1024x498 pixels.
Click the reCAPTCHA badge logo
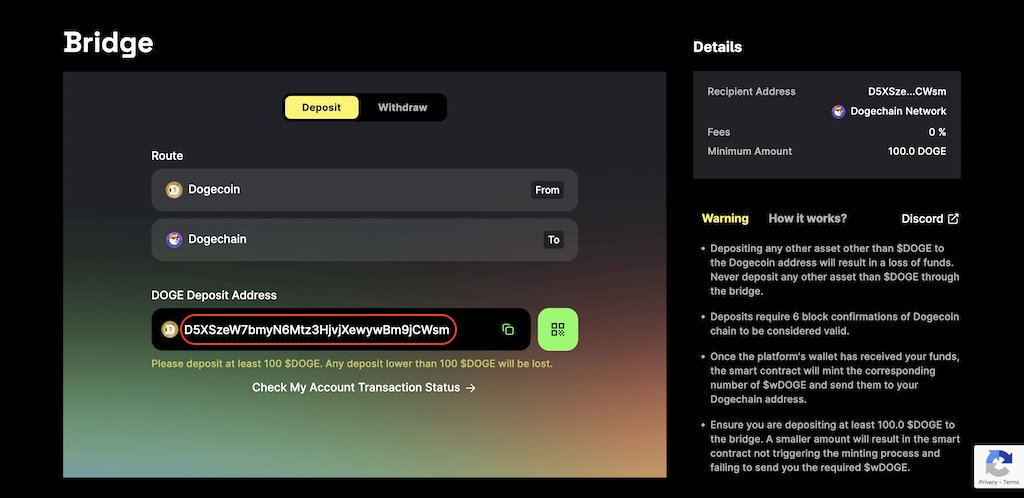pos(999,463)
